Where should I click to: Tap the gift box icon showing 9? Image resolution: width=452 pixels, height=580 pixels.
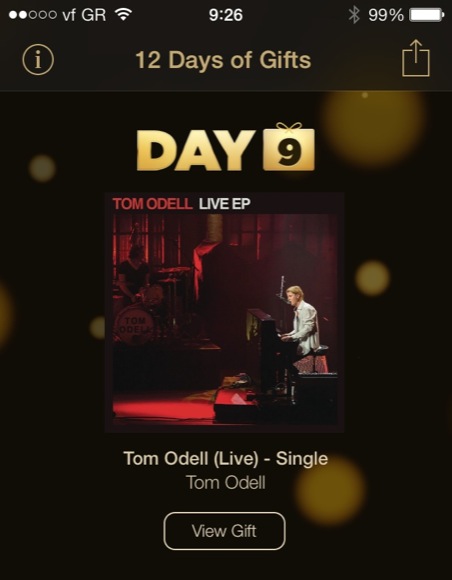289,146
